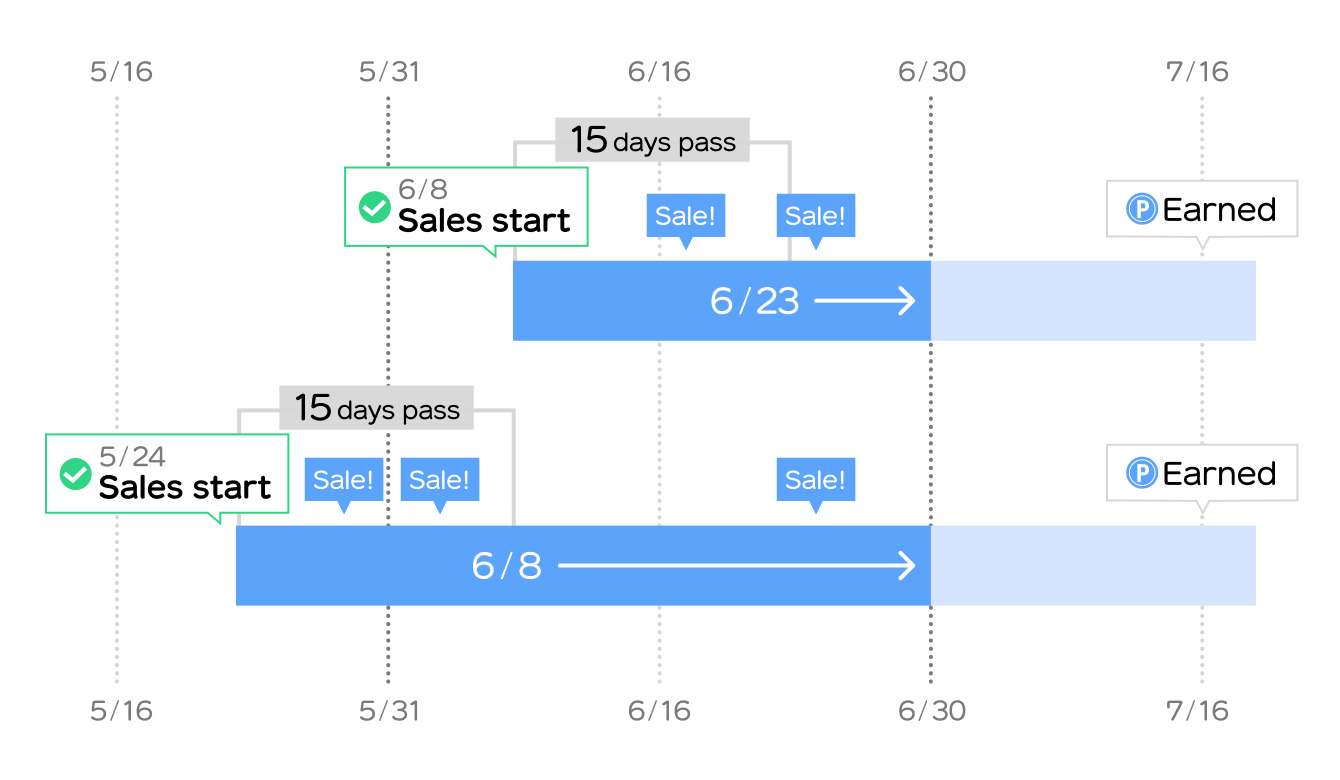
Task: Click the lower "15 days pass" label
Action: pos(376,409)
